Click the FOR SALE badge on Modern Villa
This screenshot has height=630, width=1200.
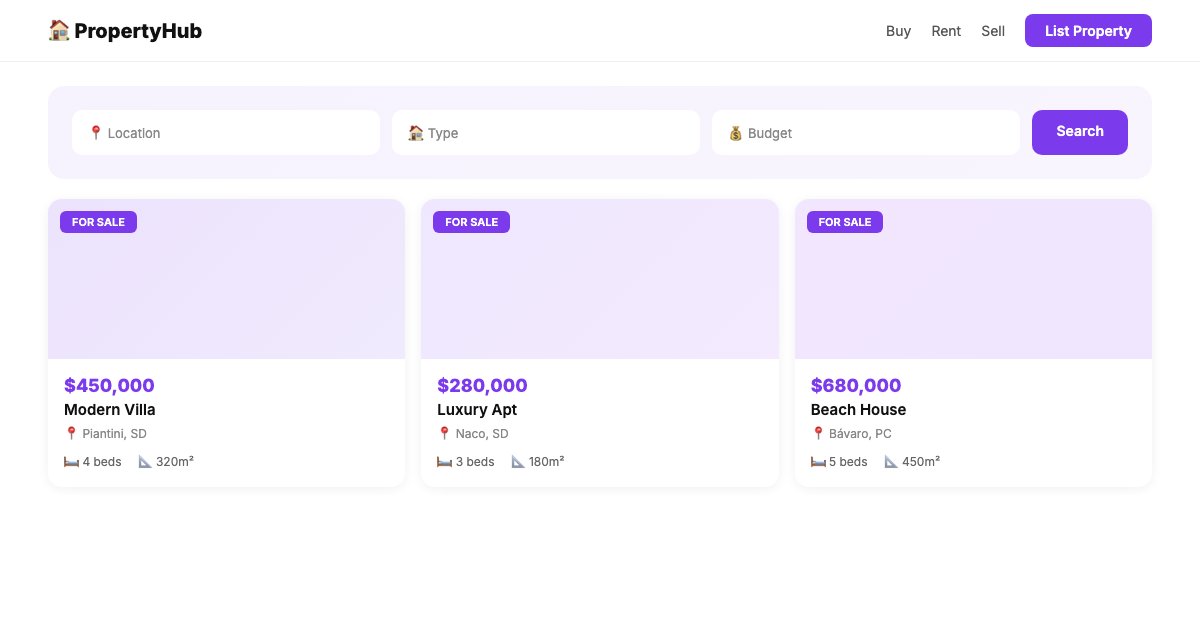coord(98,222)
